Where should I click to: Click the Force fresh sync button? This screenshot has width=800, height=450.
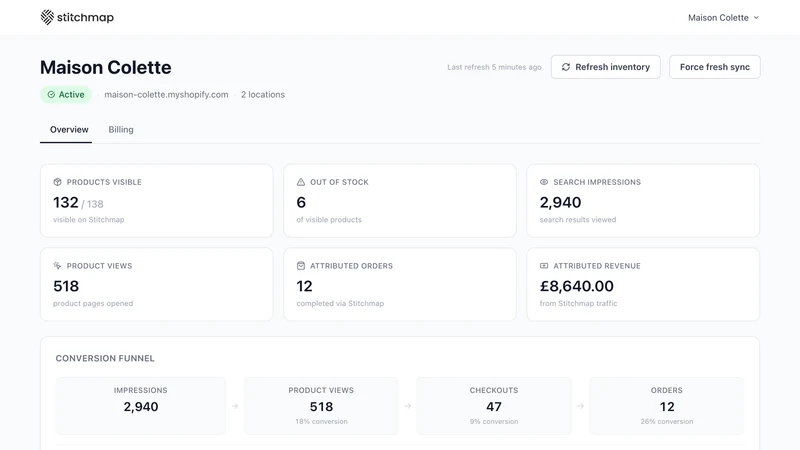pos(715,67)
